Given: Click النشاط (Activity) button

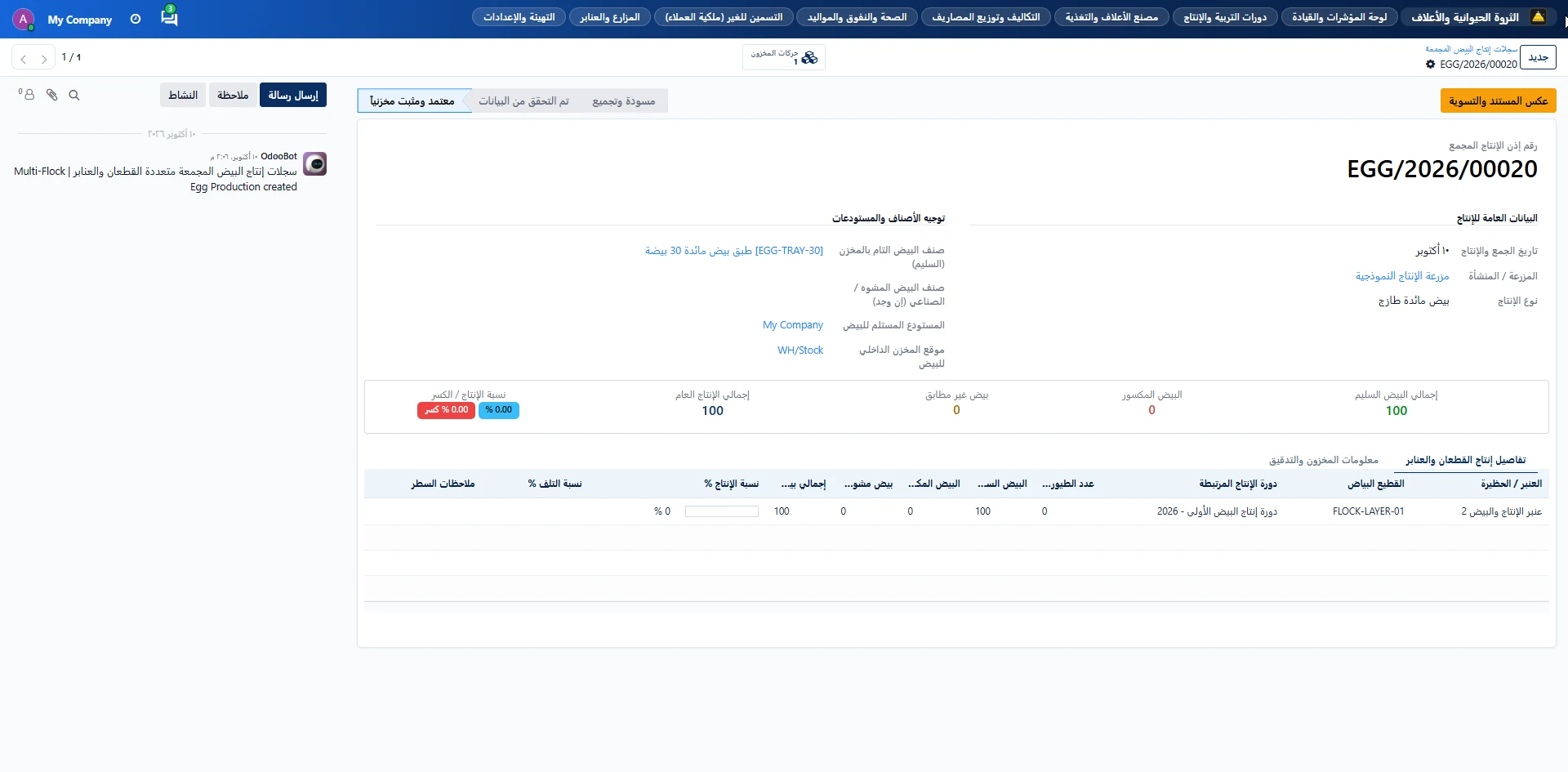Looking at the screenshot, I should (x=183, y=95).
